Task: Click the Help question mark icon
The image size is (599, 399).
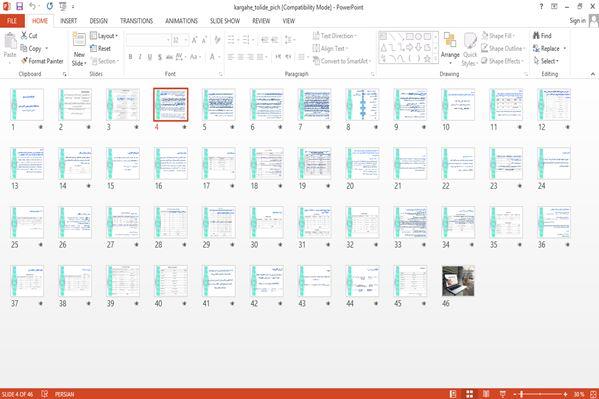Action: pyautogui.click(x=541, y=6)
